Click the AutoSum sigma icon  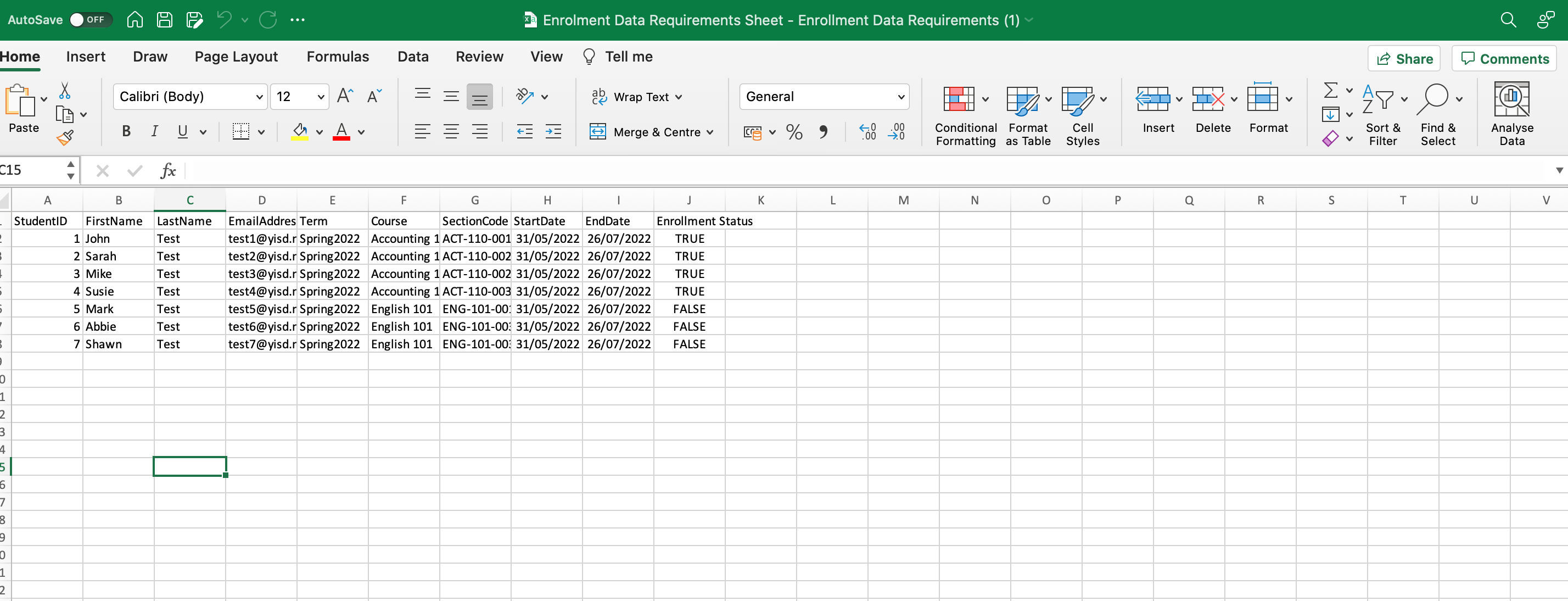click(1331, 91)
